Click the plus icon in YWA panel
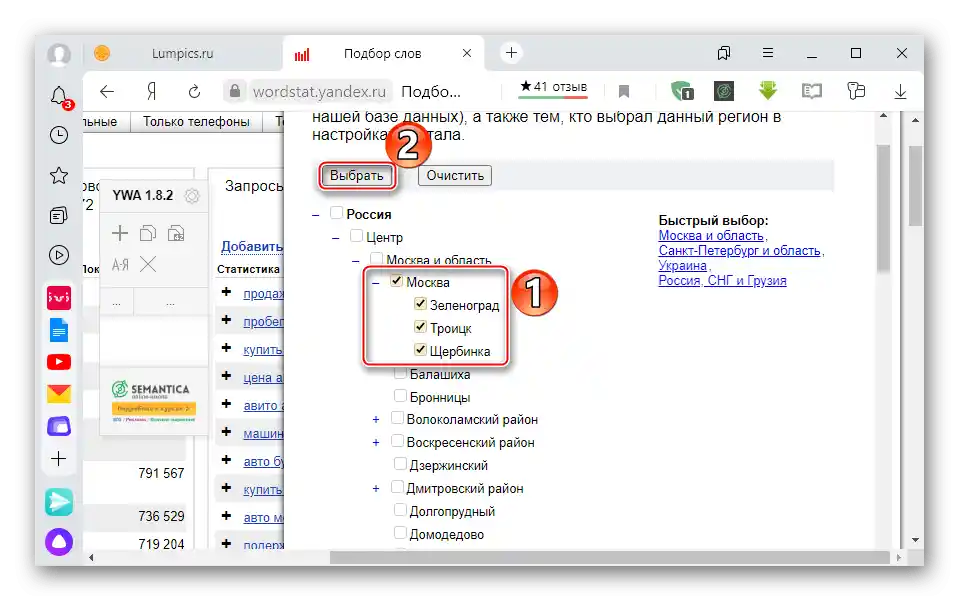 coord(119,233)
